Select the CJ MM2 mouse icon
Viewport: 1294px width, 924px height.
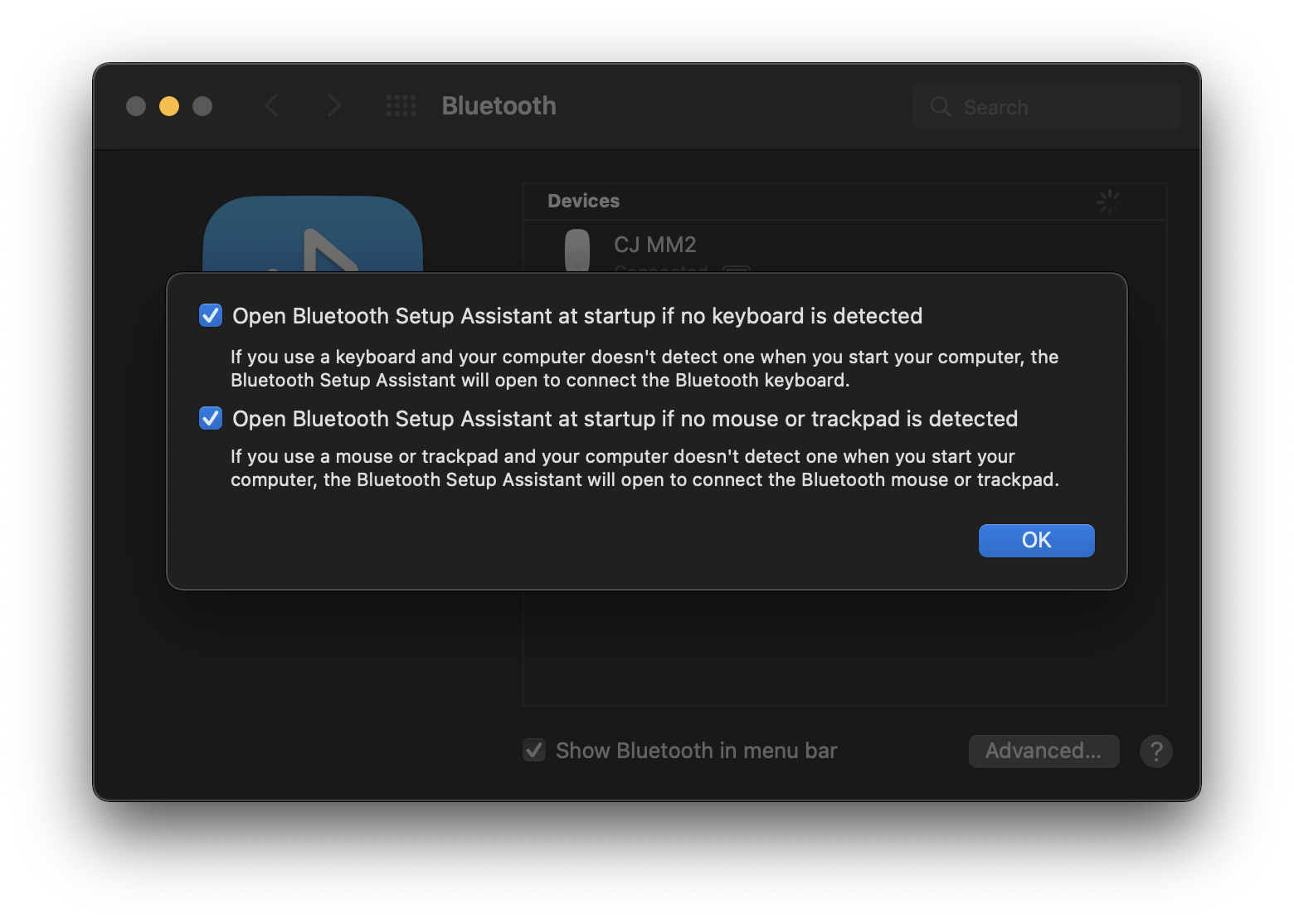577,249
